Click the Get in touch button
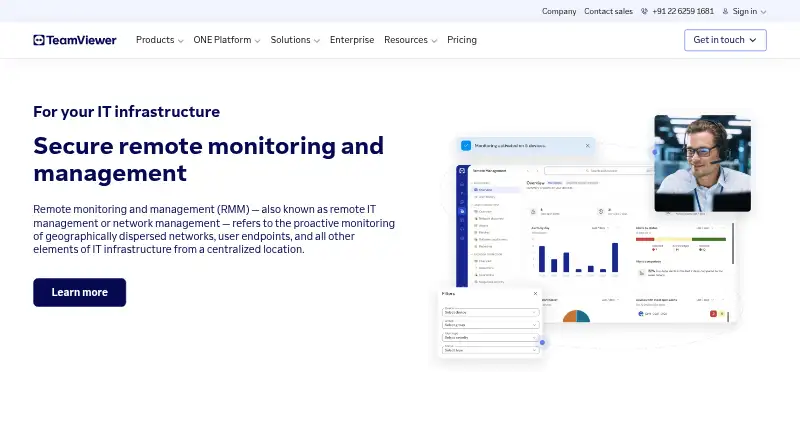The image size is (800, 440). pyautogui.click(x=725, y=40)
